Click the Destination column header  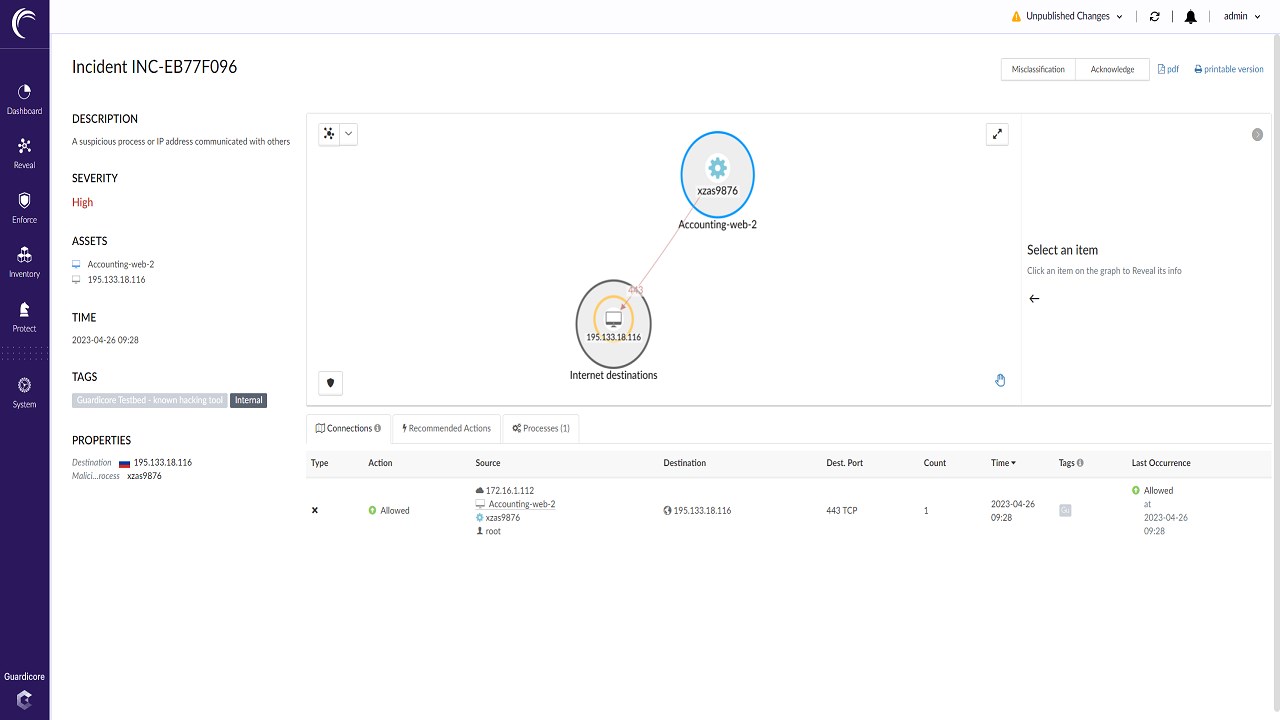pyautogui.click(x=684, y=463)
